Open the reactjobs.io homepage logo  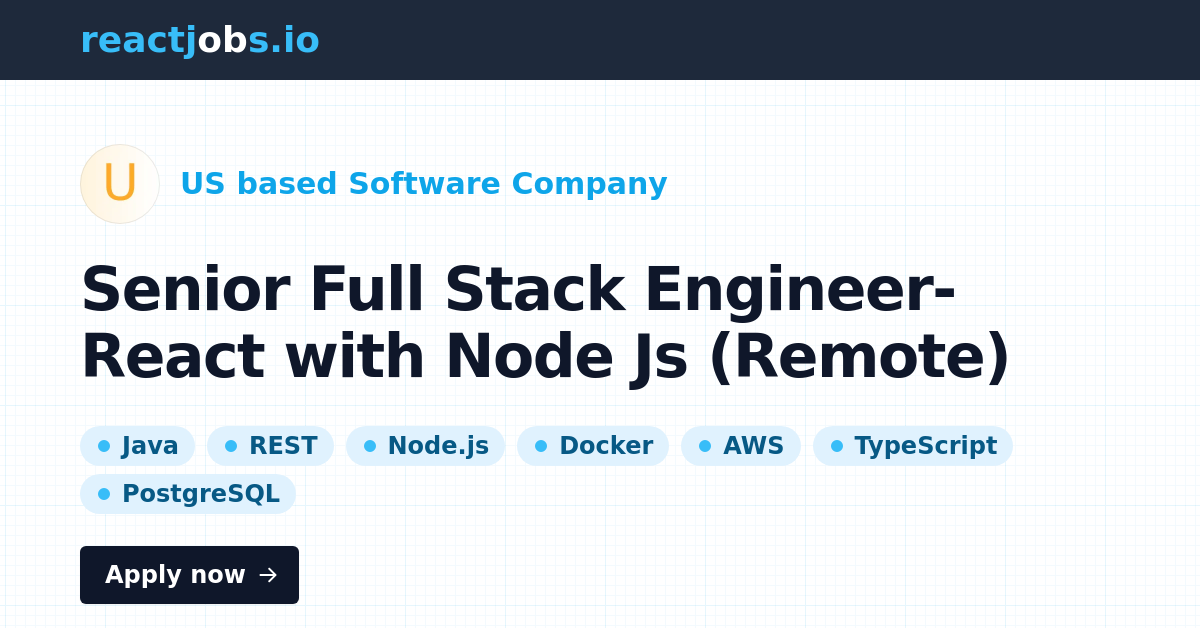[200, 40]
